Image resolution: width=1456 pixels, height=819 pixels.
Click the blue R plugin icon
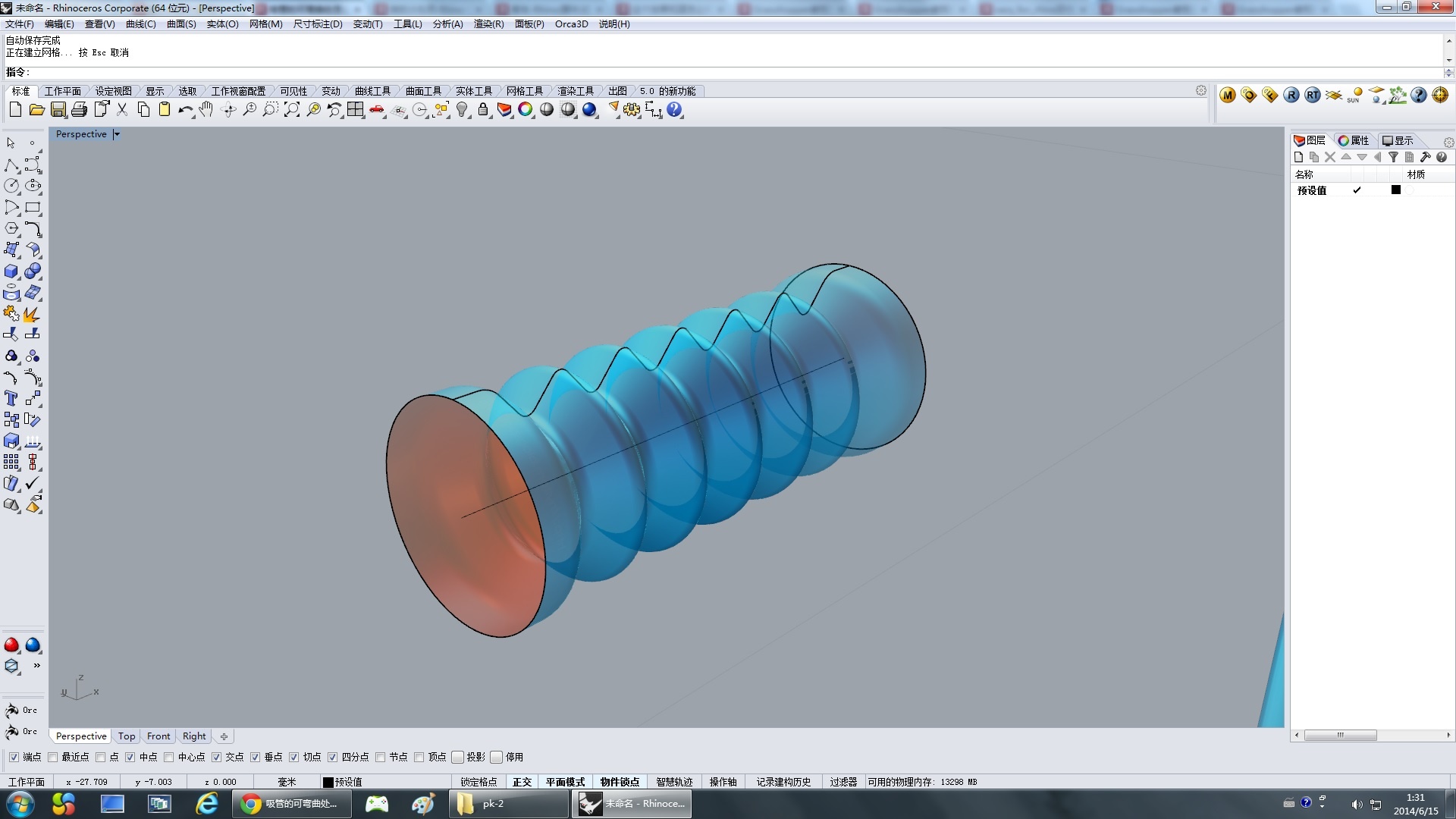1291,95
